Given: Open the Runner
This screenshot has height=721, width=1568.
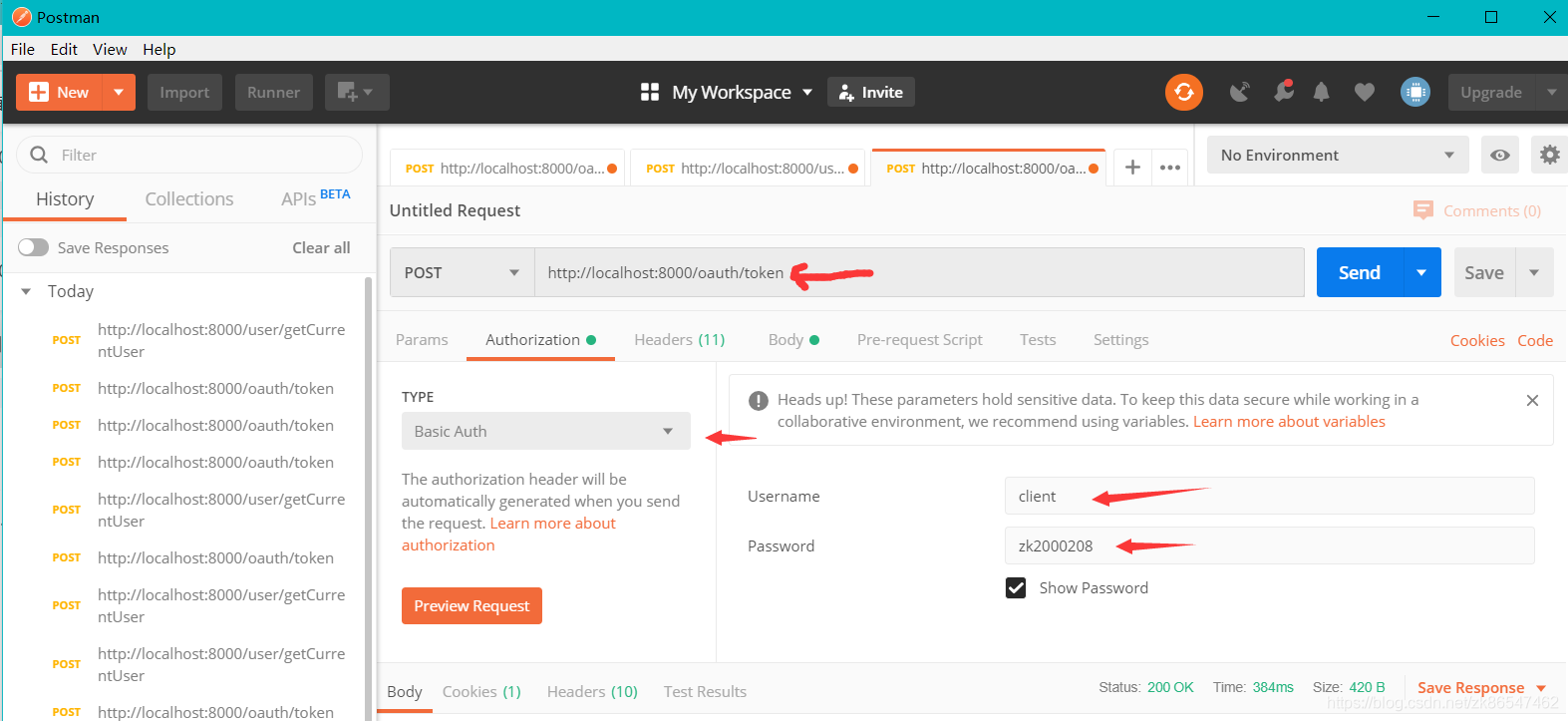Looking at the screenshot, I should coord(273,92).
